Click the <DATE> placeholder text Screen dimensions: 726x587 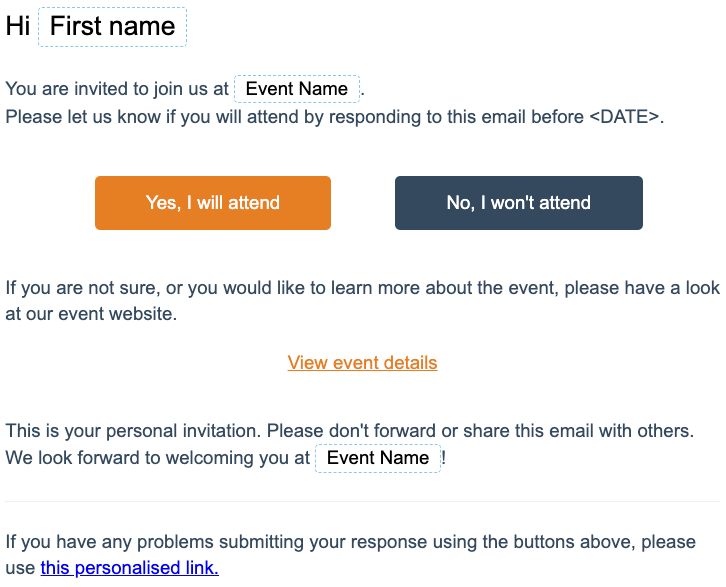(624, 116)
